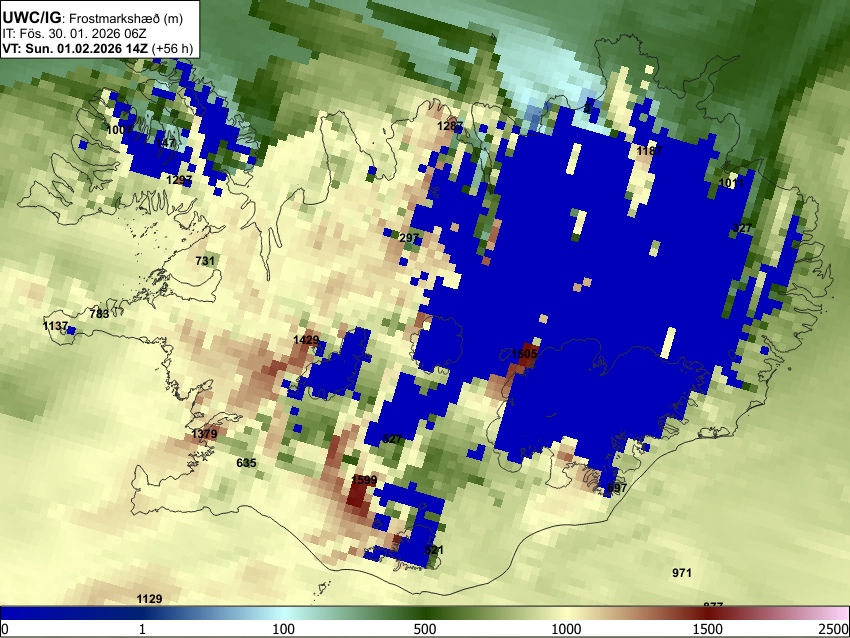Click the map value 1599

364,480
